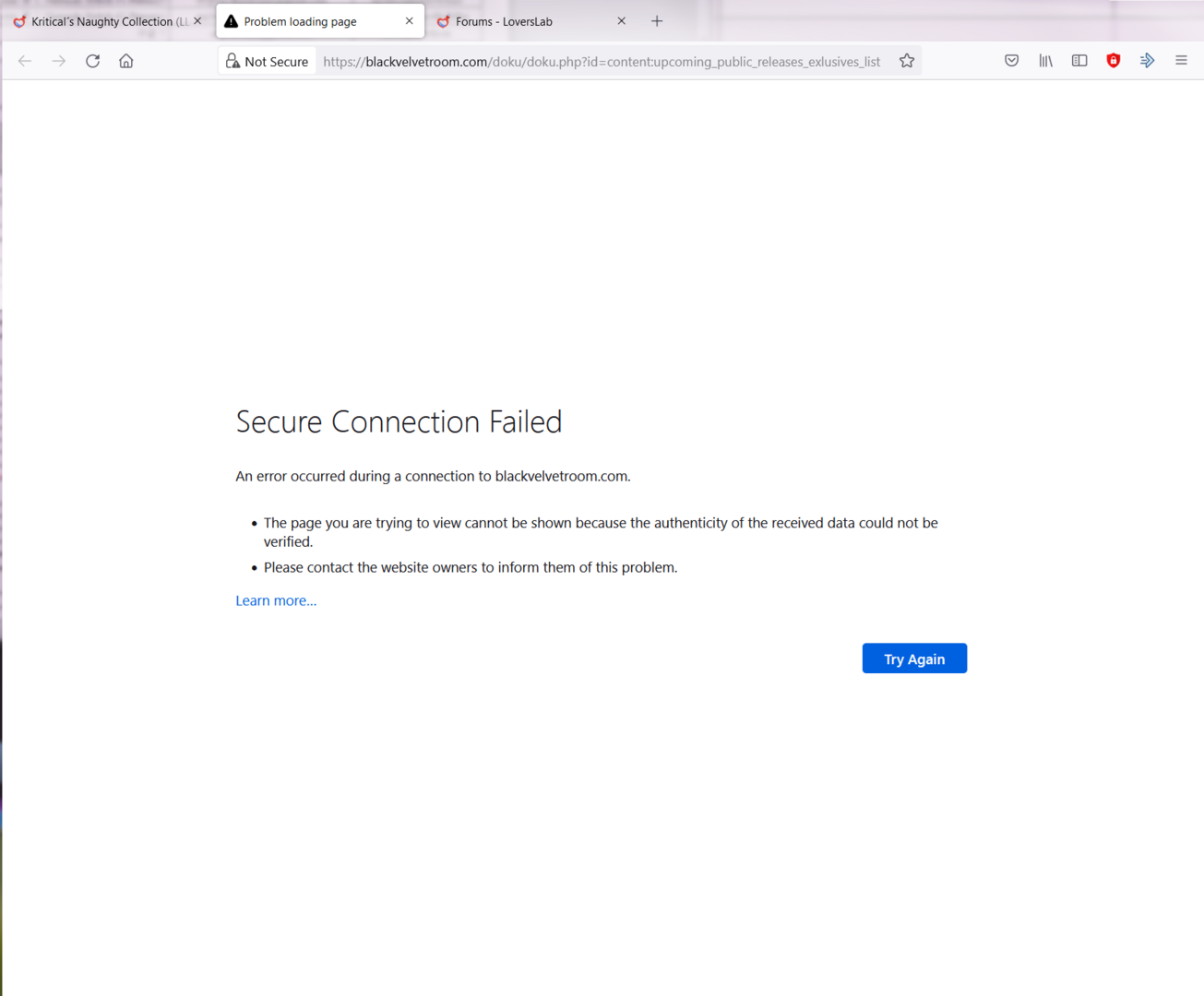Click the blue arrow extension icon
Image resolution: width=1204 pixels, height=996 pixels.
point(1147,61)
